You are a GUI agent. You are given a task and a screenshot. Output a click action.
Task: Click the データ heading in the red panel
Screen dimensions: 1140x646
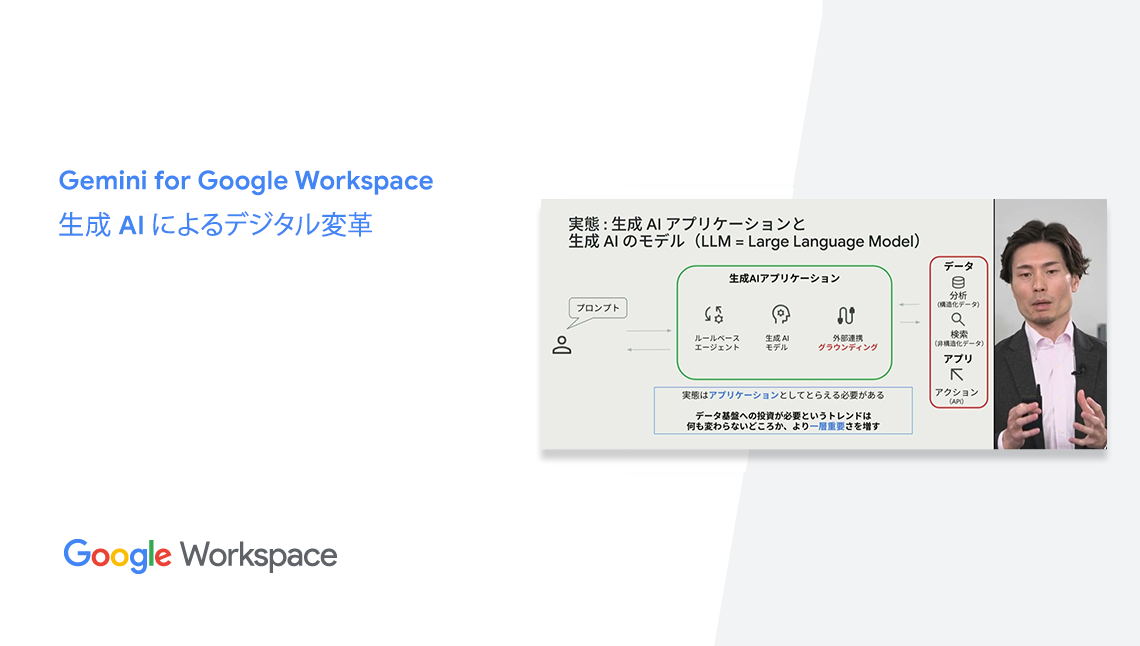click(958, 266)
